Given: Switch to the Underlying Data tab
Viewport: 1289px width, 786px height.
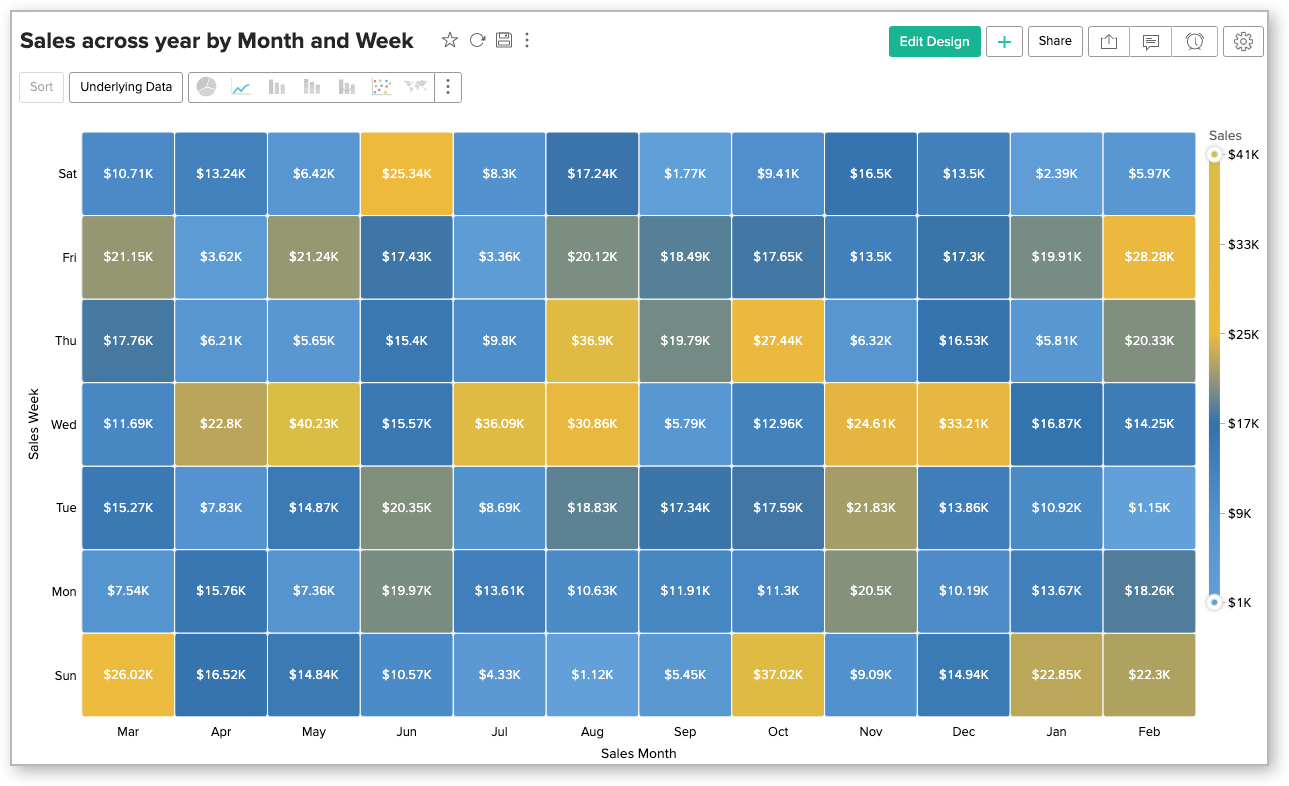Looking at the screenshot, I should click(126, 87).
